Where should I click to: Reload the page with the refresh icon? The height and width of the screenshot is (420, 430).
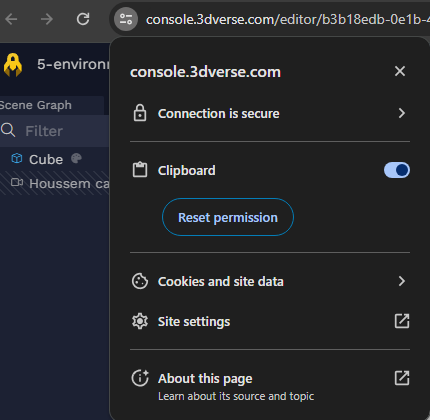[x=83, y=19]
